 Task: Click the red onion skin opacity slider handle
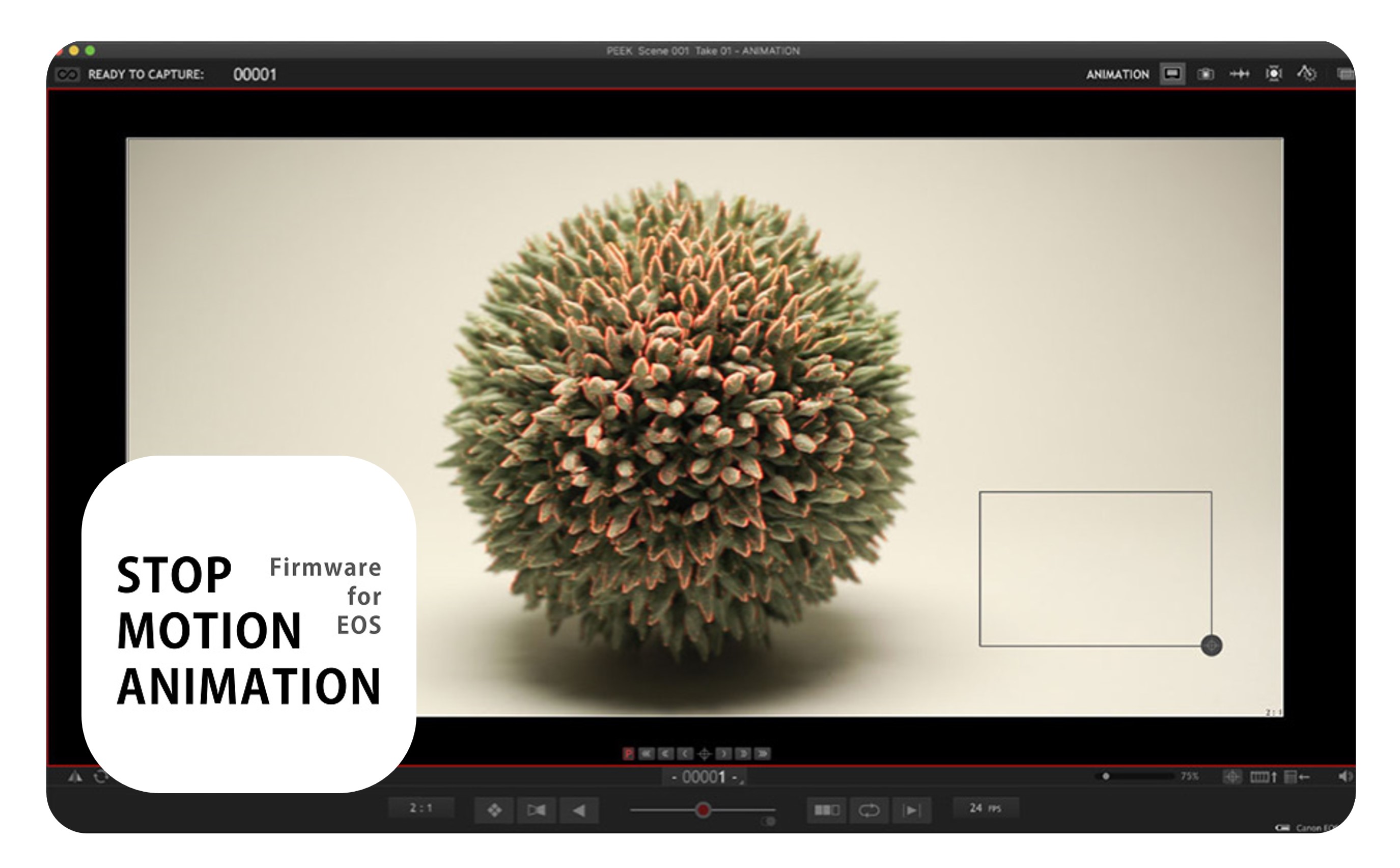pos(703,810)
